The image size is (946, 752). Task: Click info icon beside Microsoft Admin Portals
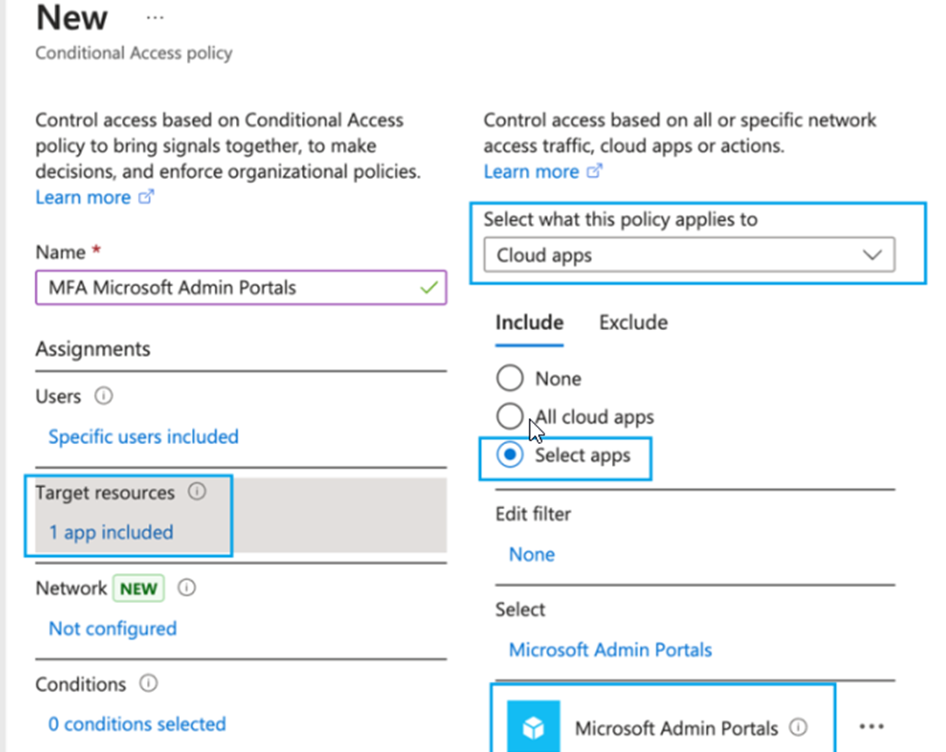click(798, 727)
